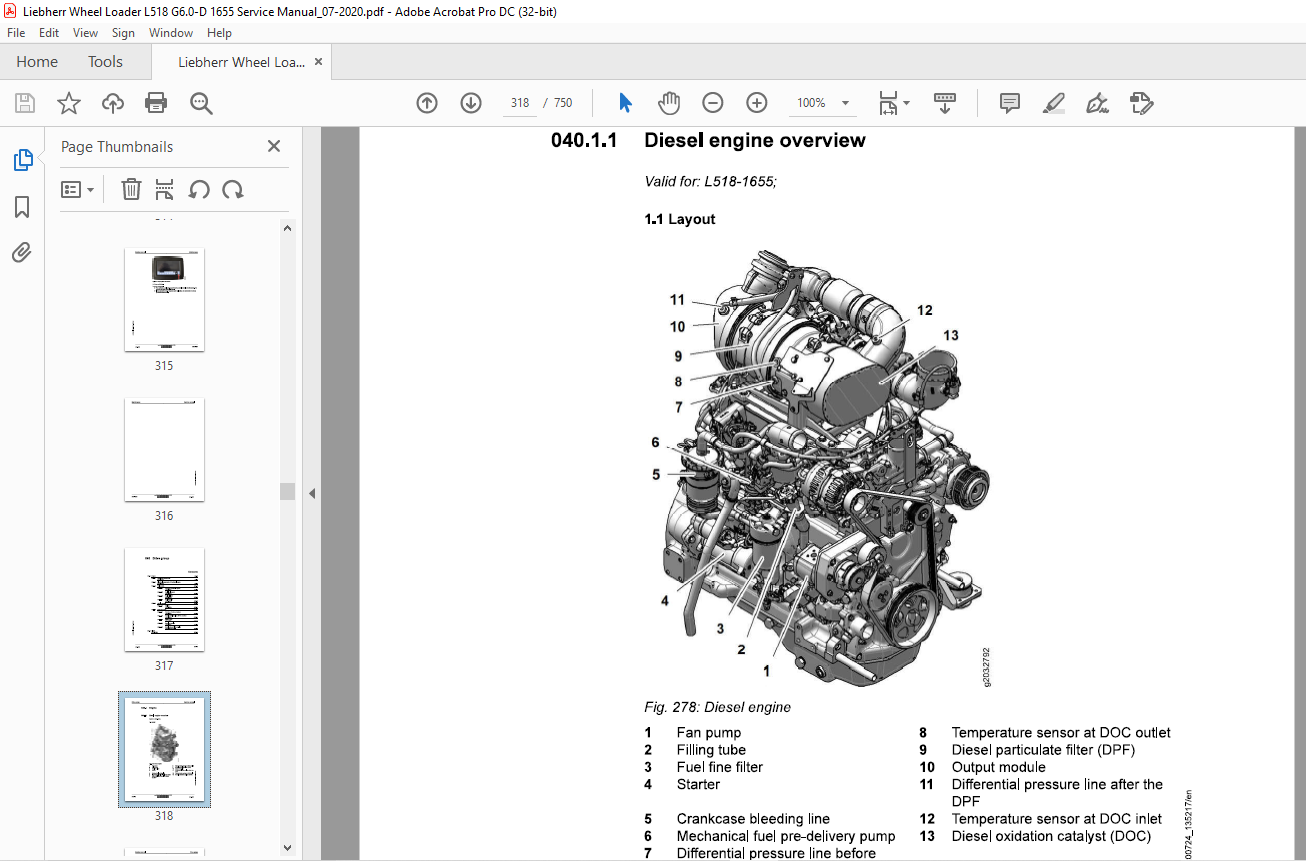Open the fit page options

coord(894,103)
